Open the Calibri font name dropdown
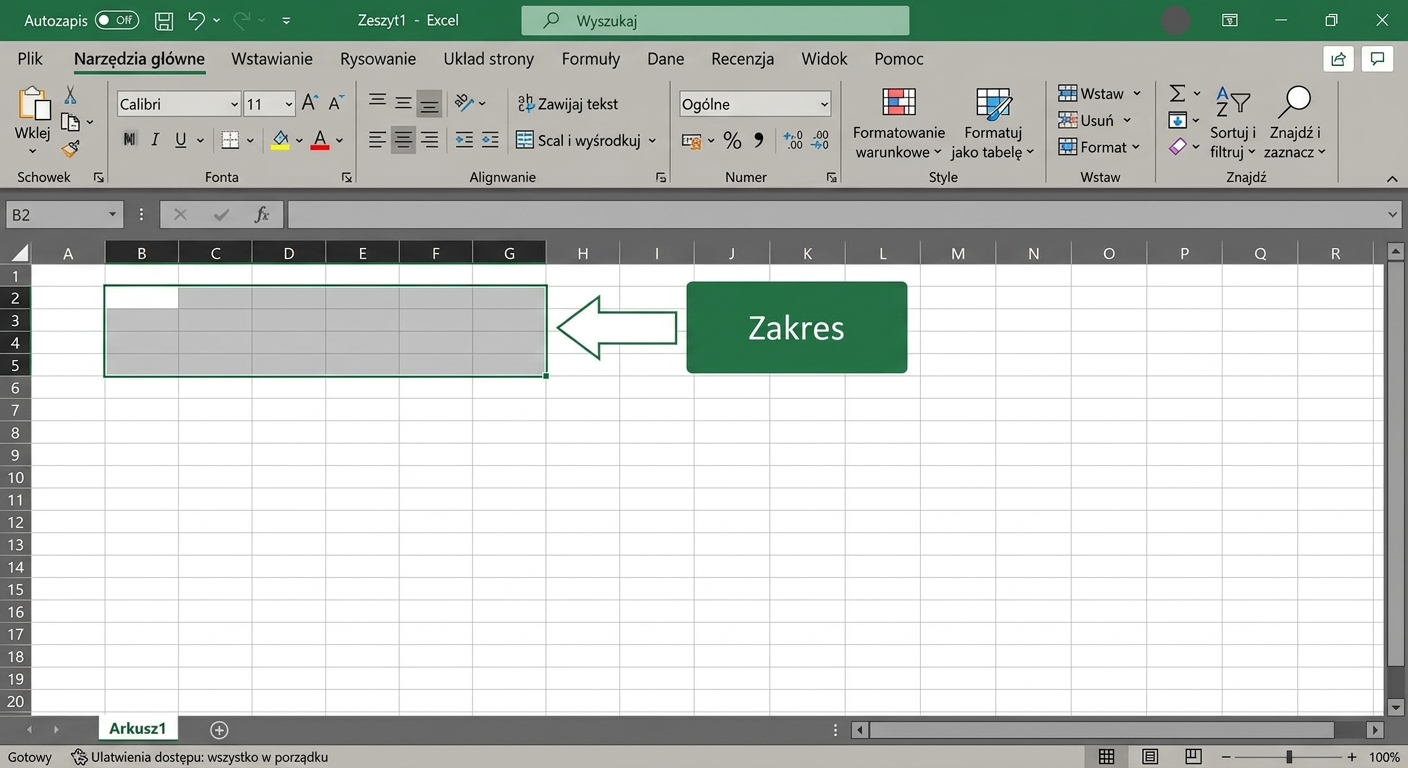 pos(234,104)
